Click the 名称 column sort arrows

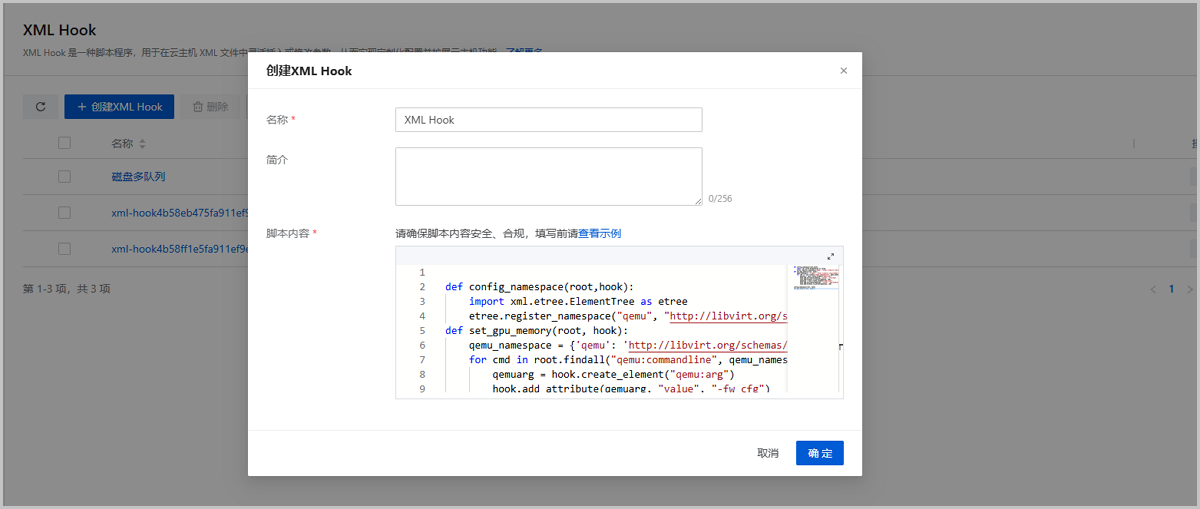point(142,144)
